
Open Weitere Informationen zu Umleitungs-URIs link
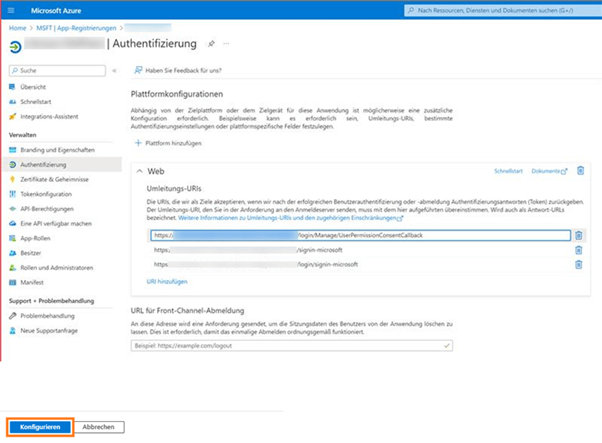(x=291, y=218)
